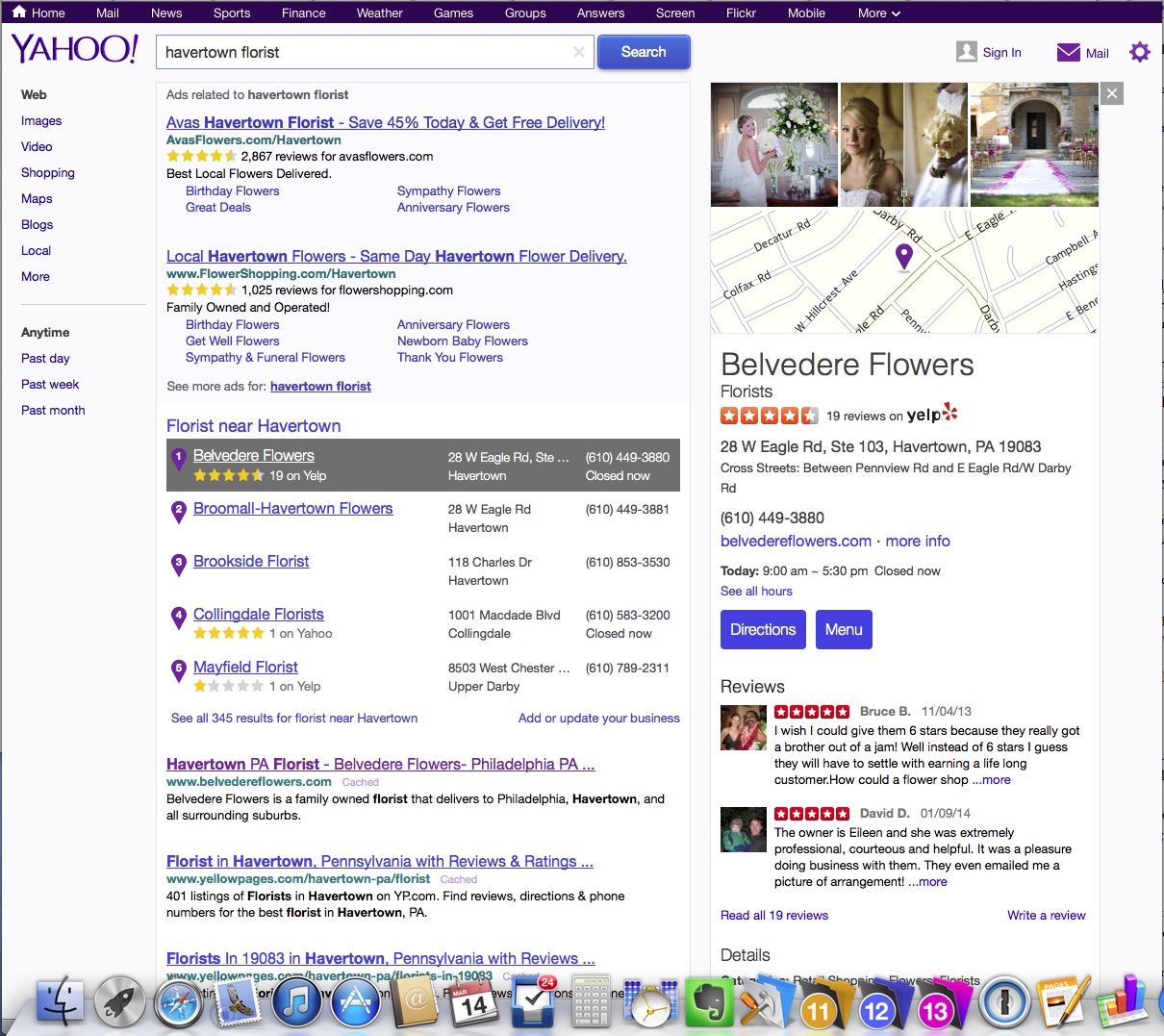Open the News tab in top bar
The image size is (1164, 1036).
[x=166, y=13]
